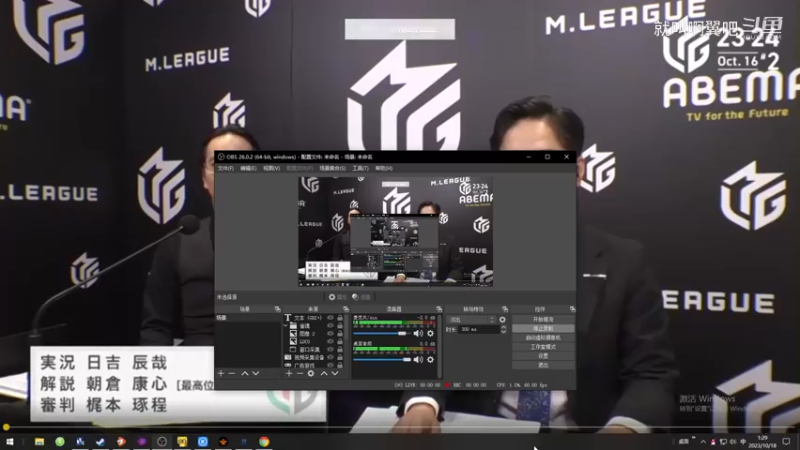The width and height of the screenshot is (800, 450).
Task: Open the 麦克风/Aux audio settings gear
Action: pyautogui.click(x=431, y=334)
